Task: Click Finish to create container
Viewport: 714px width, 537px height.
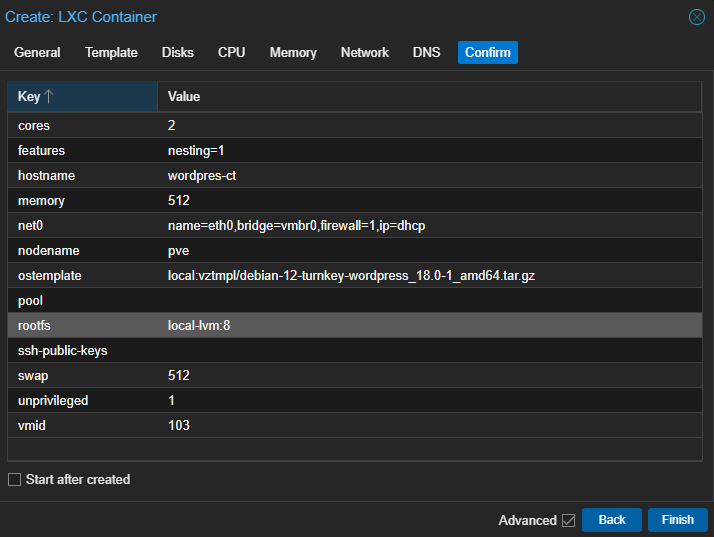Action: (x=677, y=520)
